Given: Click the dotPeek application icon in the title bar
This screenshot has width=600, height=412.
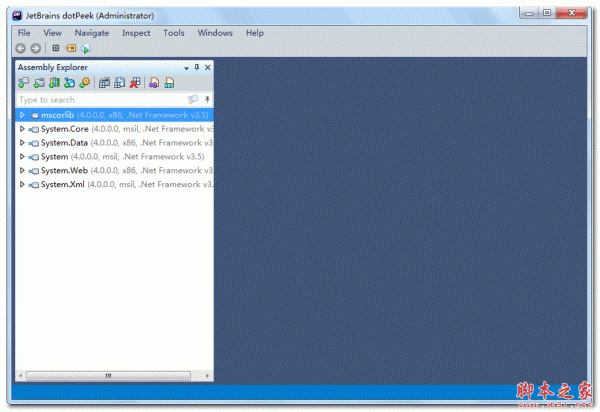Looking at the screenshot, I should coord(17,15).
